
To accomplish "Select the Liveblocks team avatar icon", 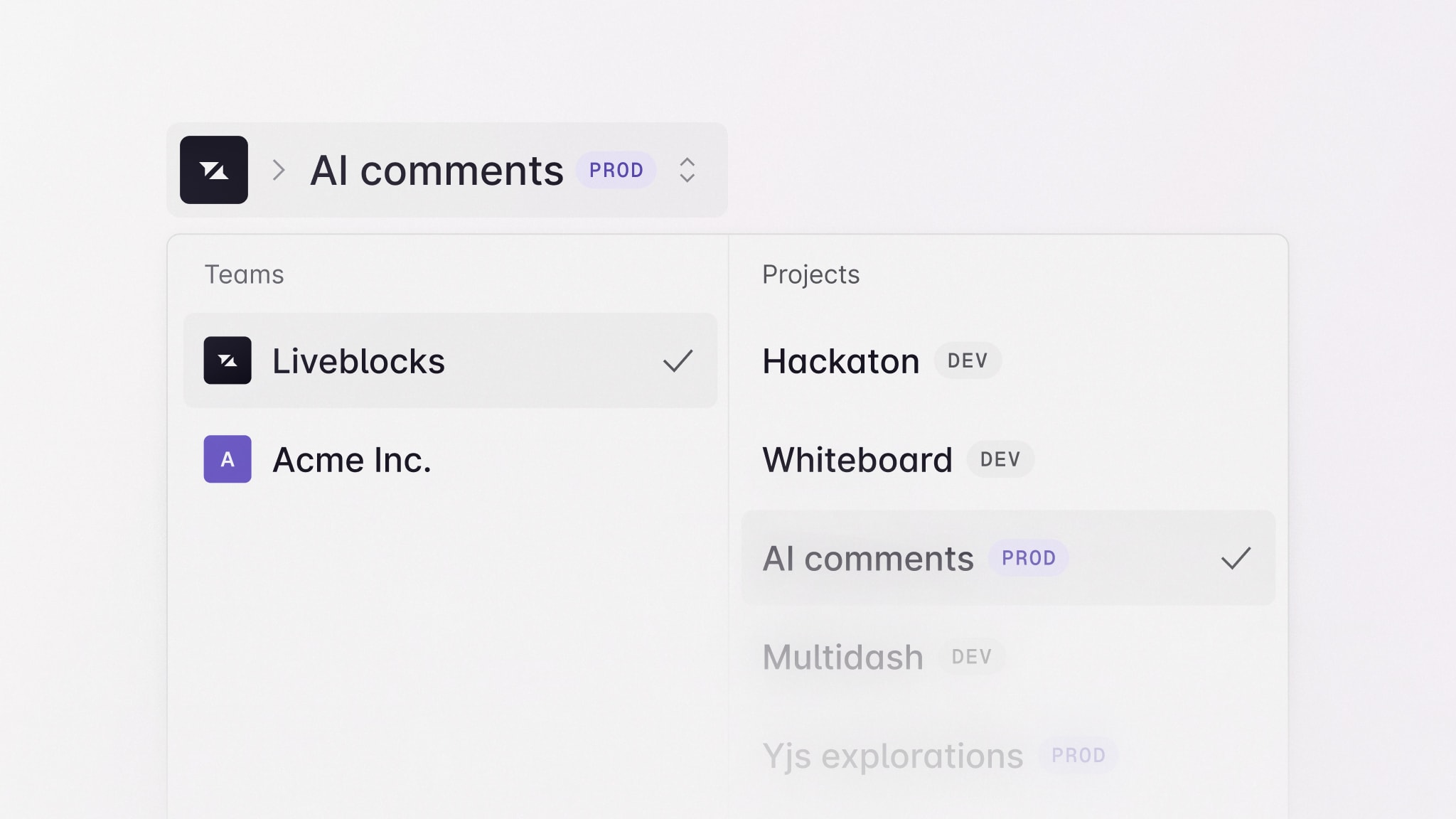I will pos(227,361).
